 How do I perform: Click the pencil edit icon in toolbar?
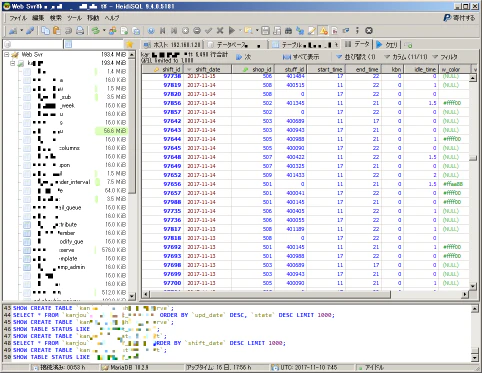click(x=312, y=31)
